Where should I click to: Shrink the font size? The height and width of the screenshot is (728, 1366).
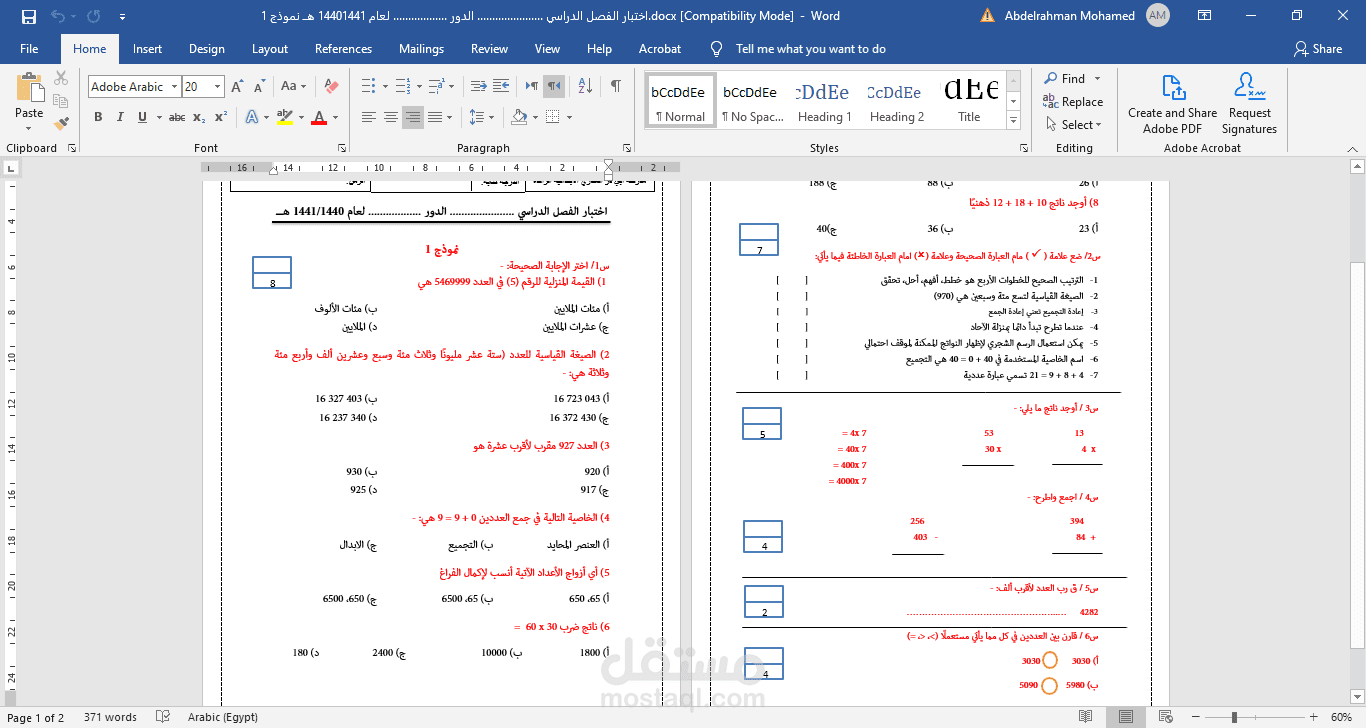click(x=260, y=87)
